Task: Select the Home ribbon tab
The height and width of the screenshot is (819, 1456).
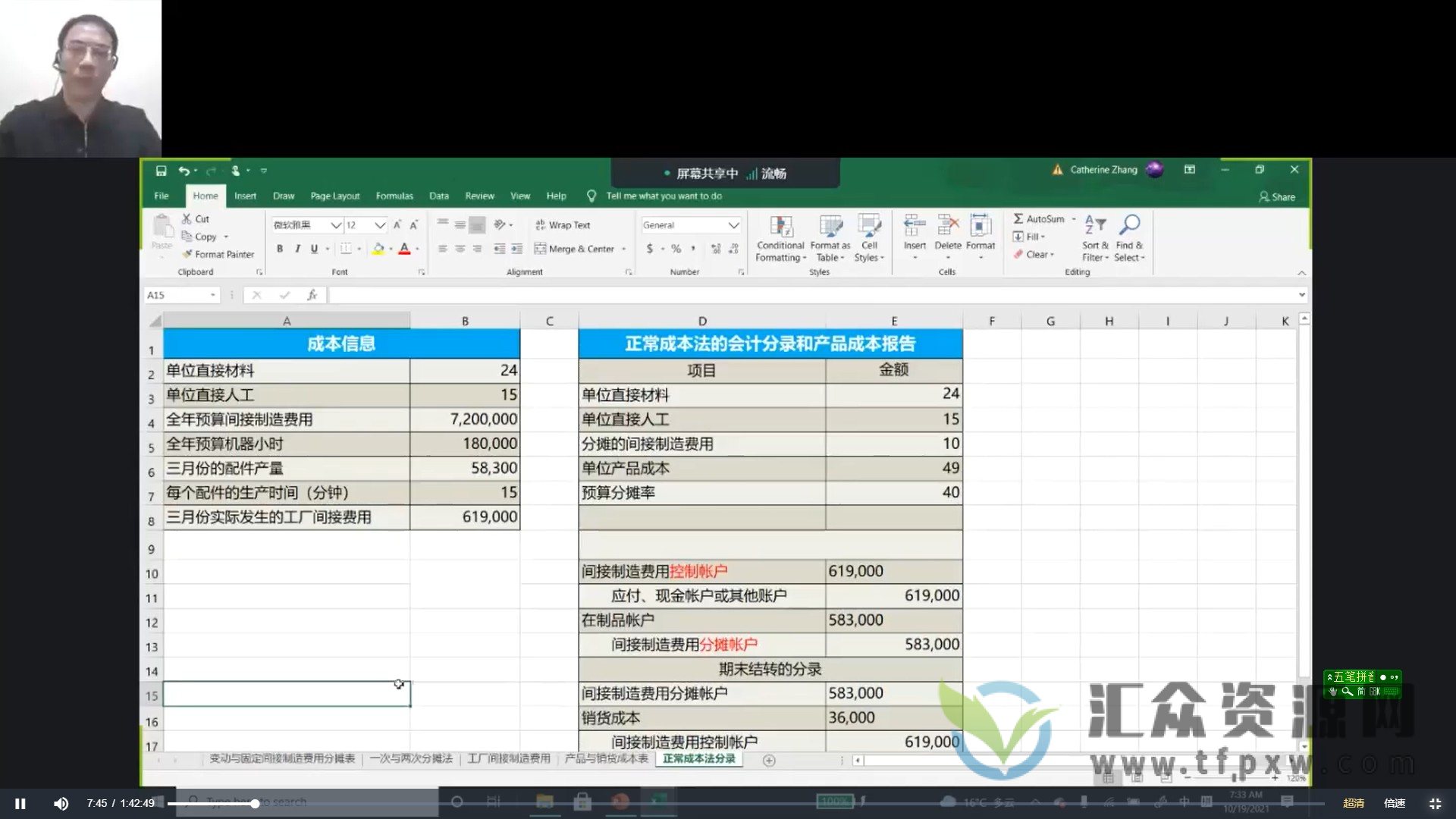Action: (x=205, y=195)
